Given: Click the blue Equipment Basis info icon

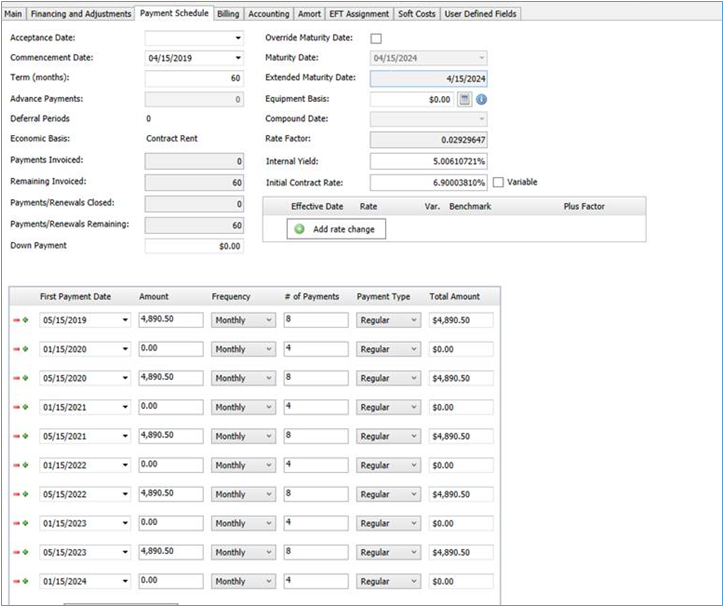Looking at the screenshot, I should click(x=481, y=99).
